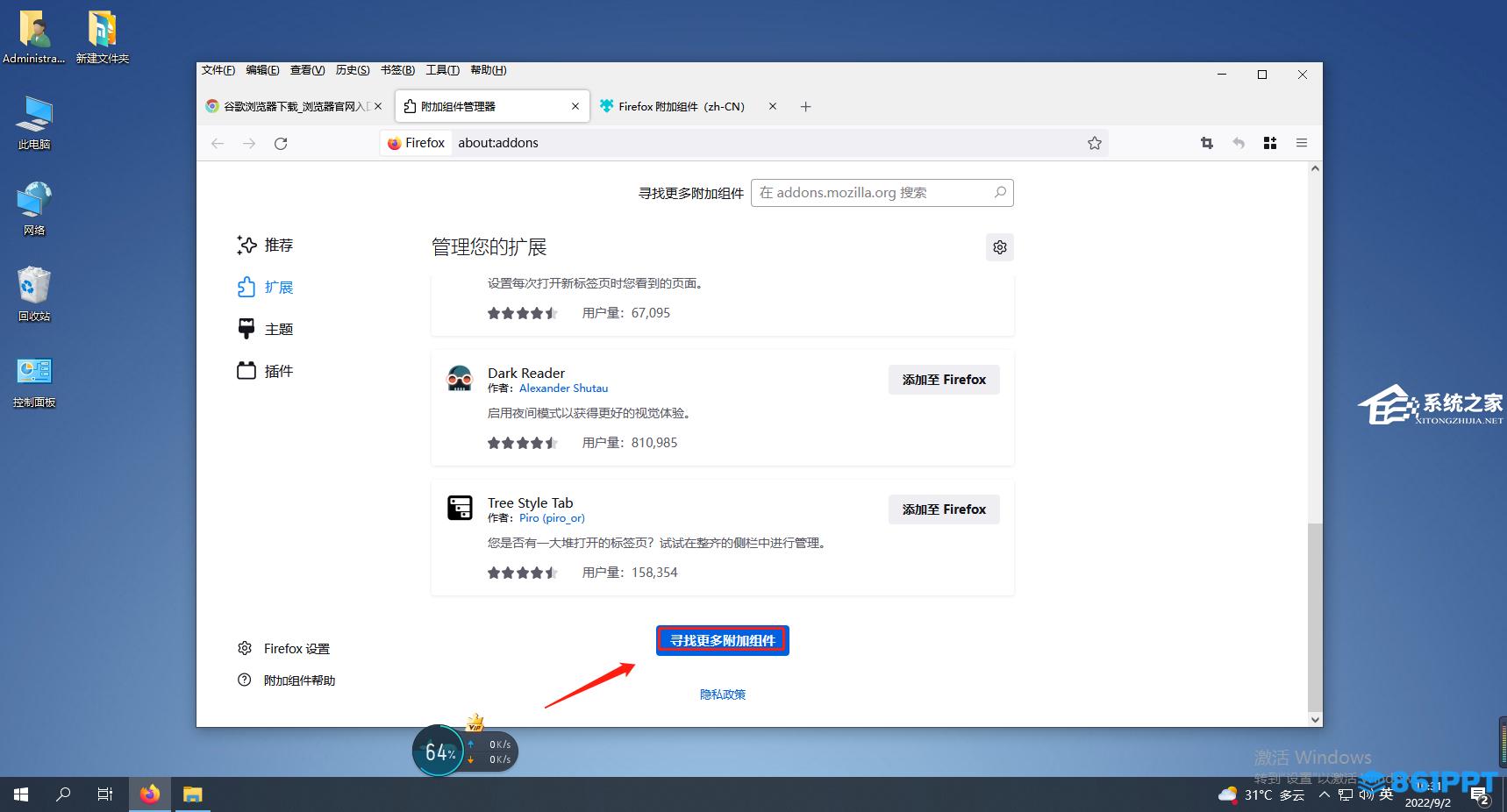Image resolution: width=1507 pixels, height=812 pixels.
Task: Open the 隐私政策 link
Action: tap(723, 694)
